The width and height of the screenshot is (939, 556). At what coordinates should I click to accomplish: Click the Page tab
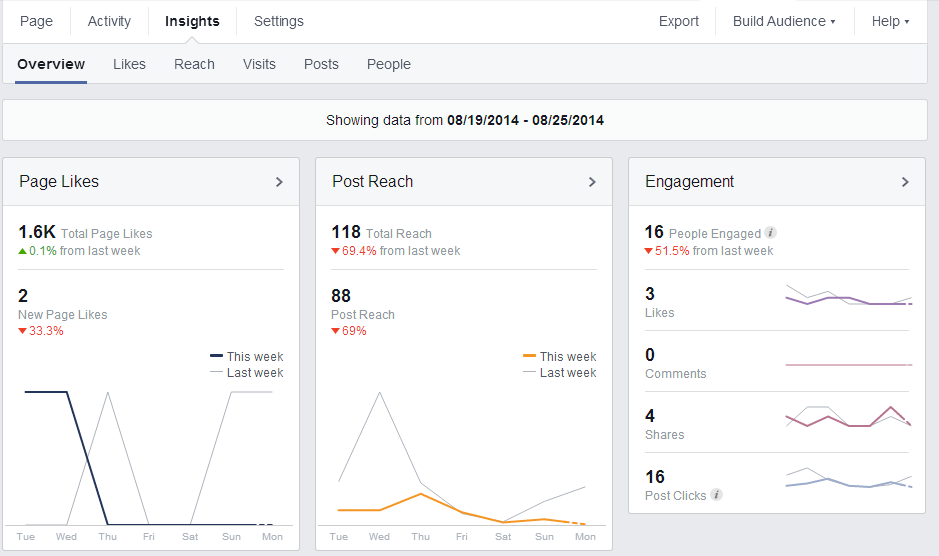(x=36, y=21)
